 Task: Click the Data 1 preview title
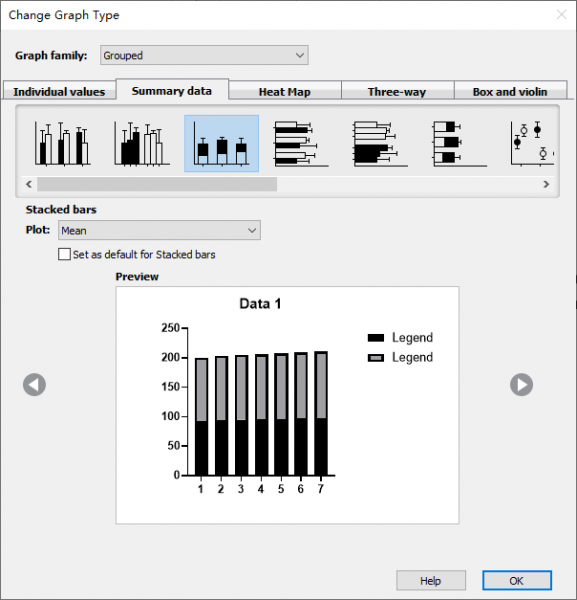pyautogui.click(x=260, y=304)
